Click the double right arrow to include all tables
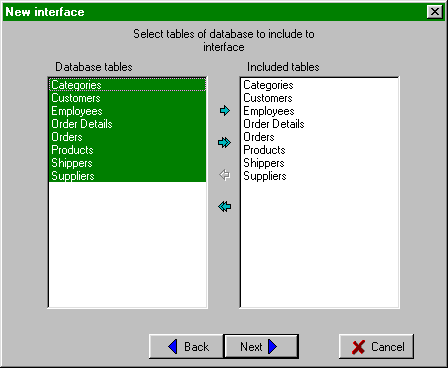 pos(225,143)
